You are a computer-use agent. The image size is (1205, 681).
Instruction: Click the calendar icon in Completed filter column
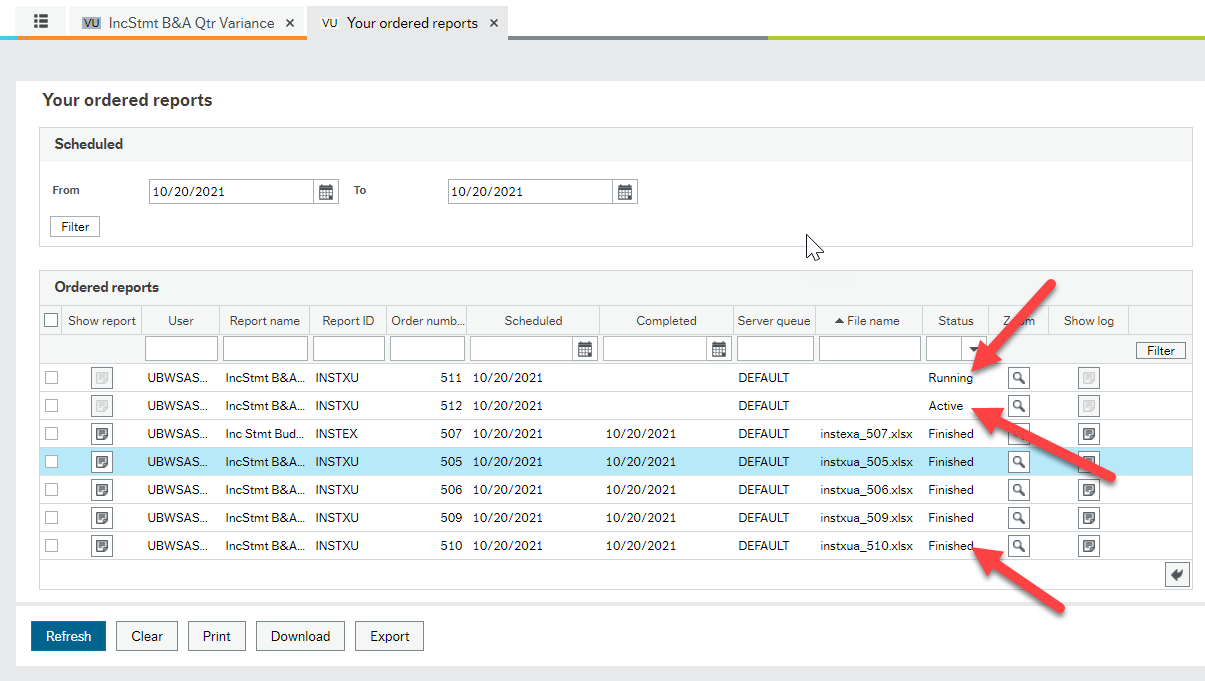click(x=720, y=348)
